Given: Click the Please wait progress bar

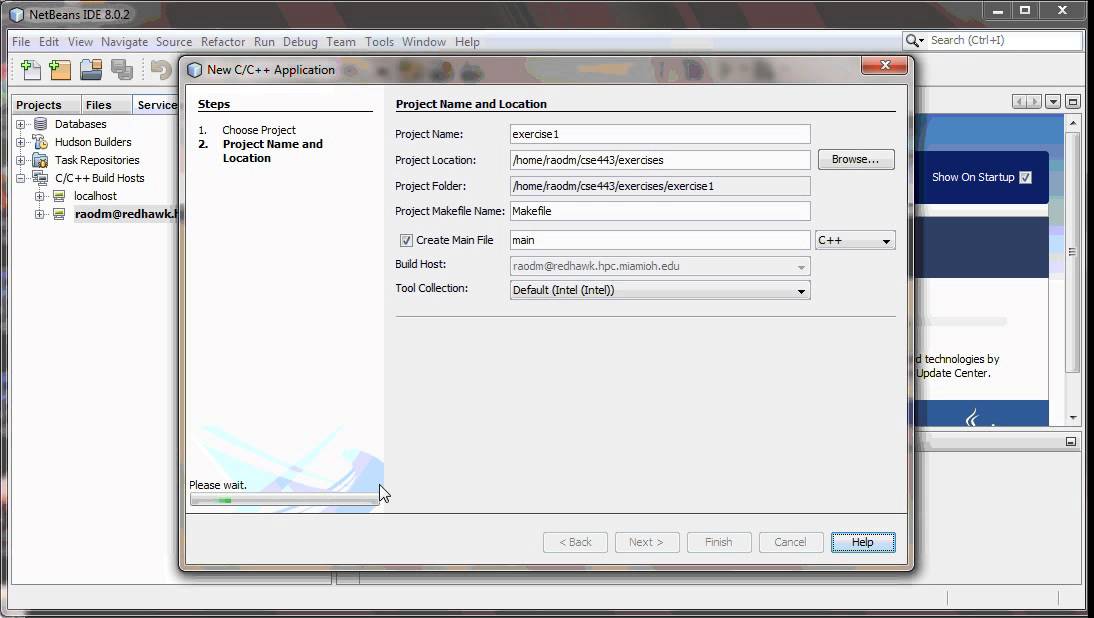Looking at the screenshot, I should pyautogui.click(x=285, y=499).
